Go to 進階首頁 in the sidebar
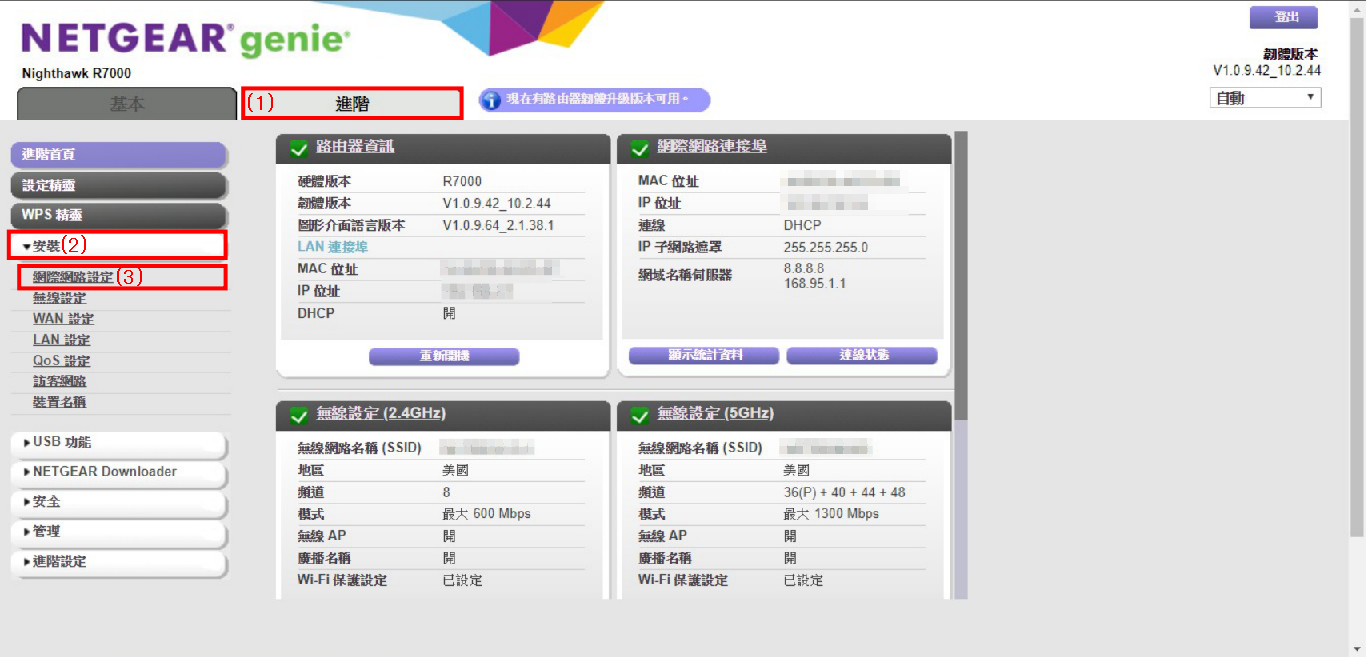The image size is (1366, 657). pos(119,155)
